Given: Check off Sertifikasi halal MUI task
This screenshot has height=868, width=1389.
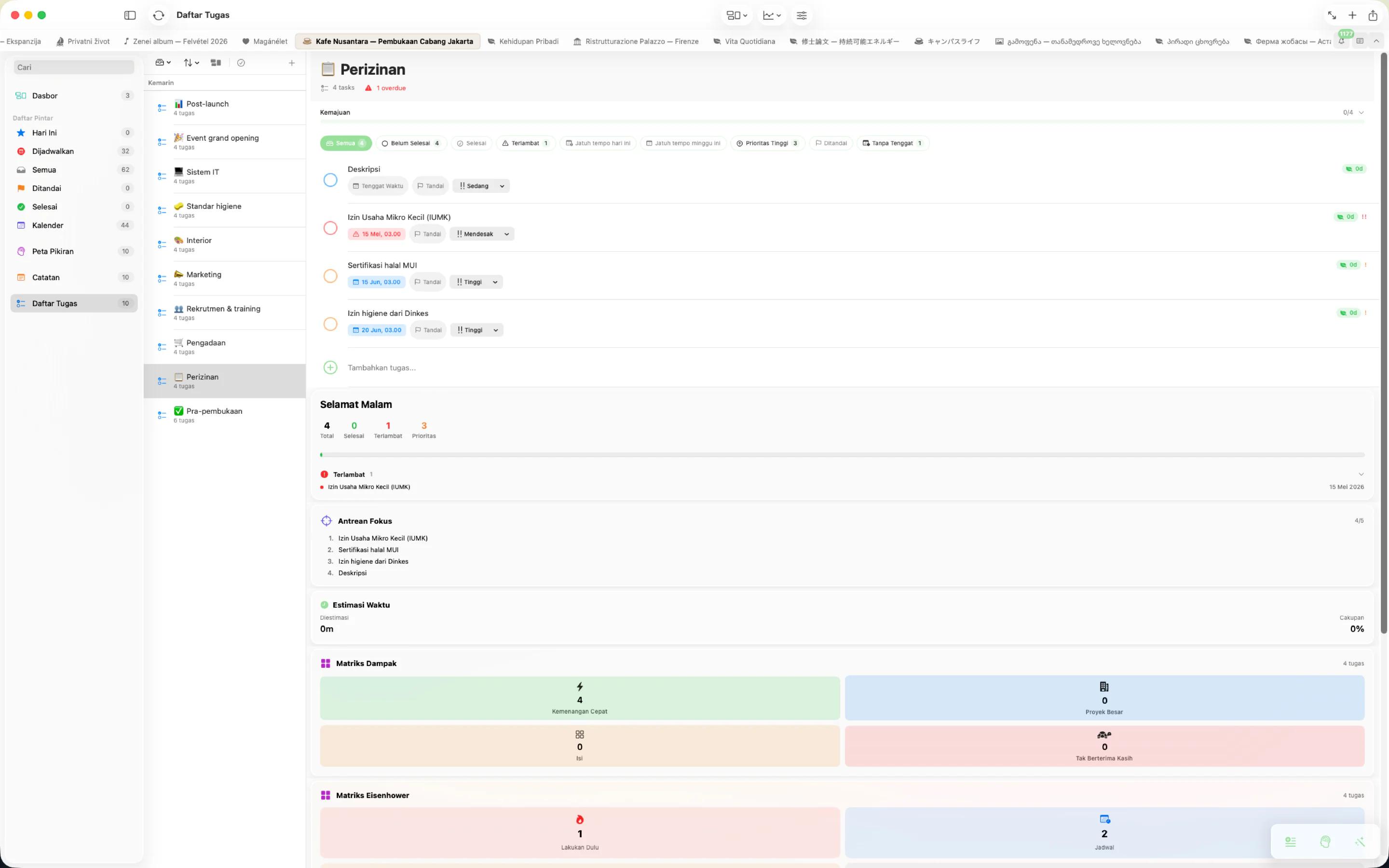Looking at the screenshot, I should 330,276.
